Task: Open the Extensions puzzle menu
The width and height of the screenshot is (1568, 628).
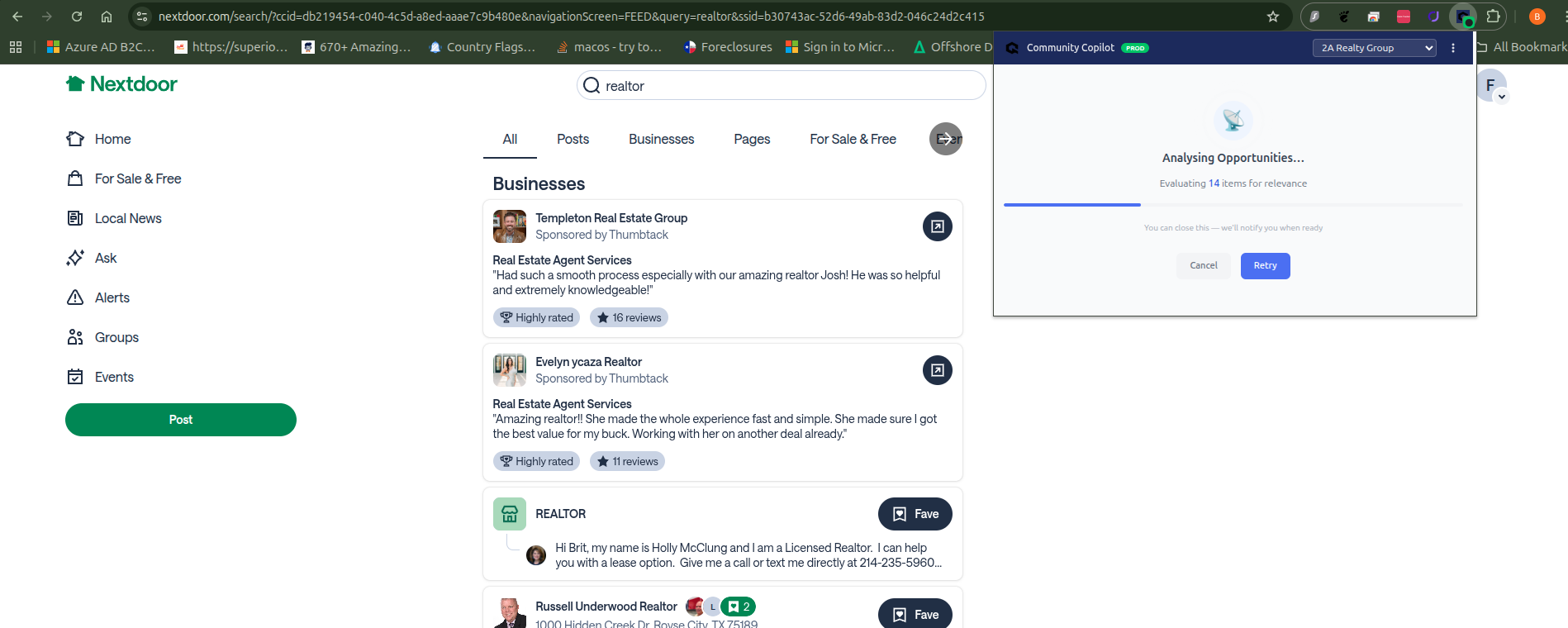Action: 1493,17
